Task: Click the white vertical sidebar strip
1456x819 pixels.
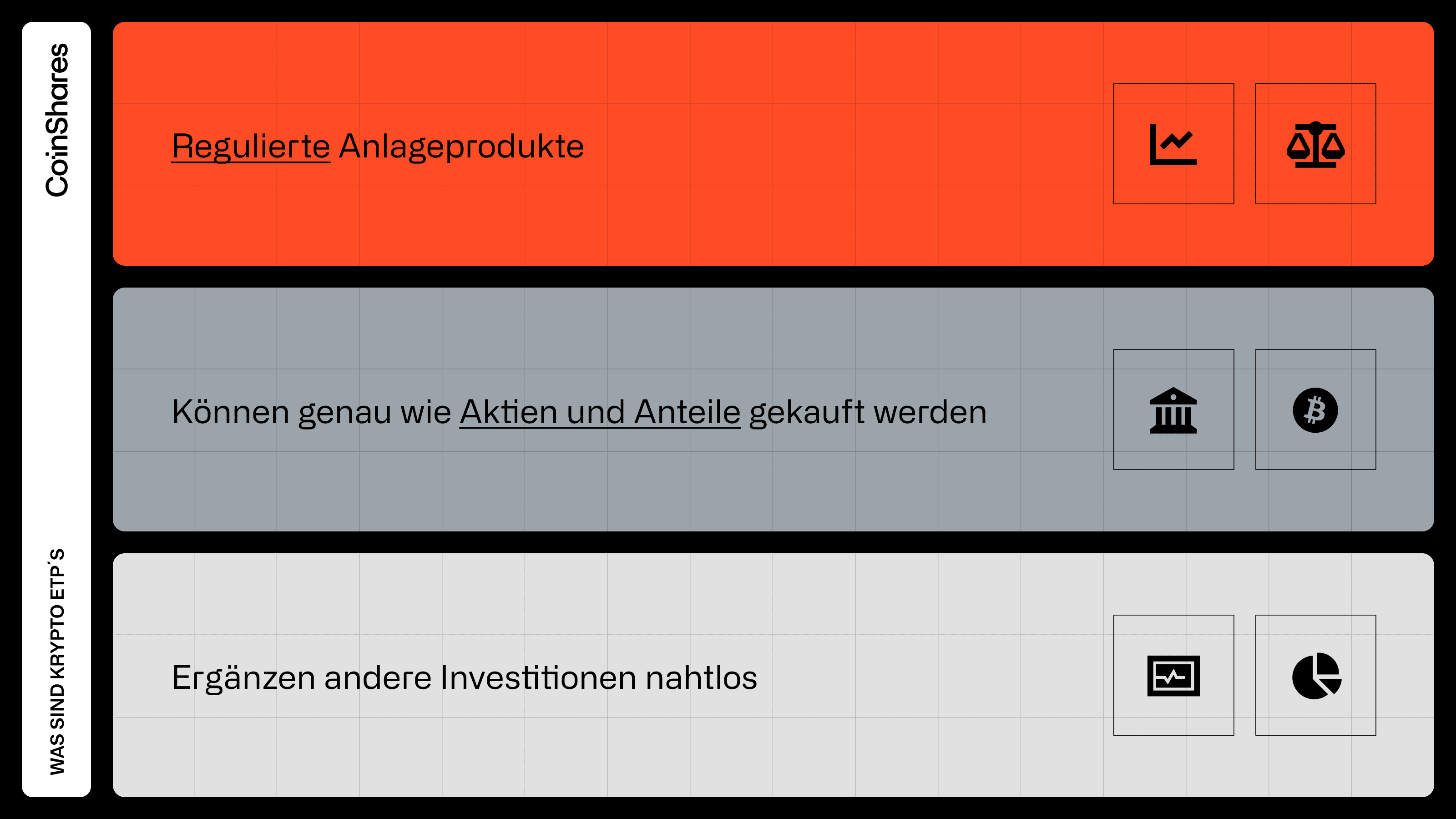Action: tap(56, 409)
